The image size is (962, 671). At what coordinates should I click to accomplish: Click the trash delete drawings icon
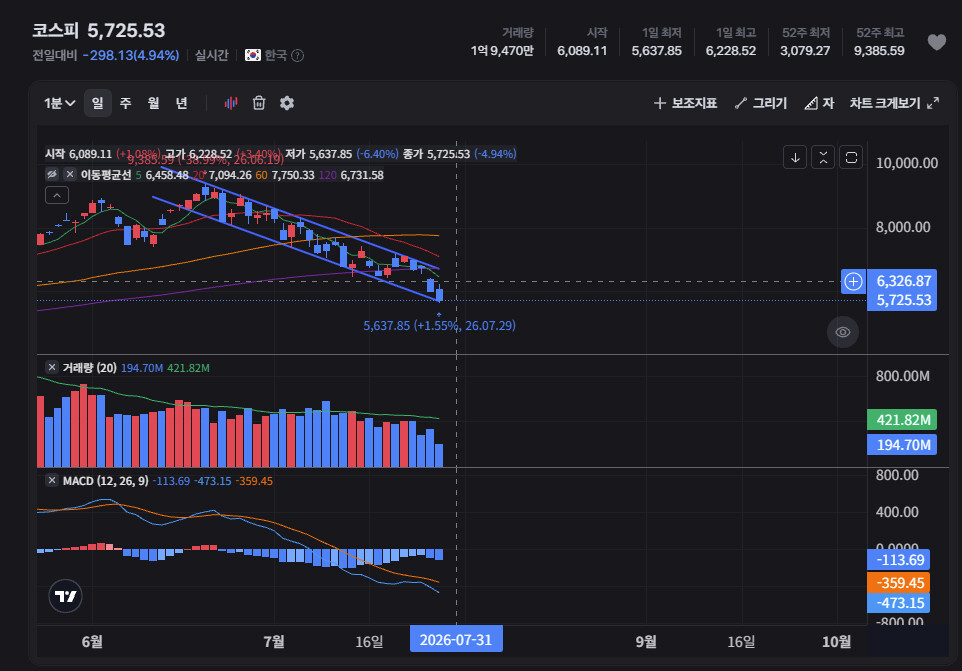(x=259, y=103)
